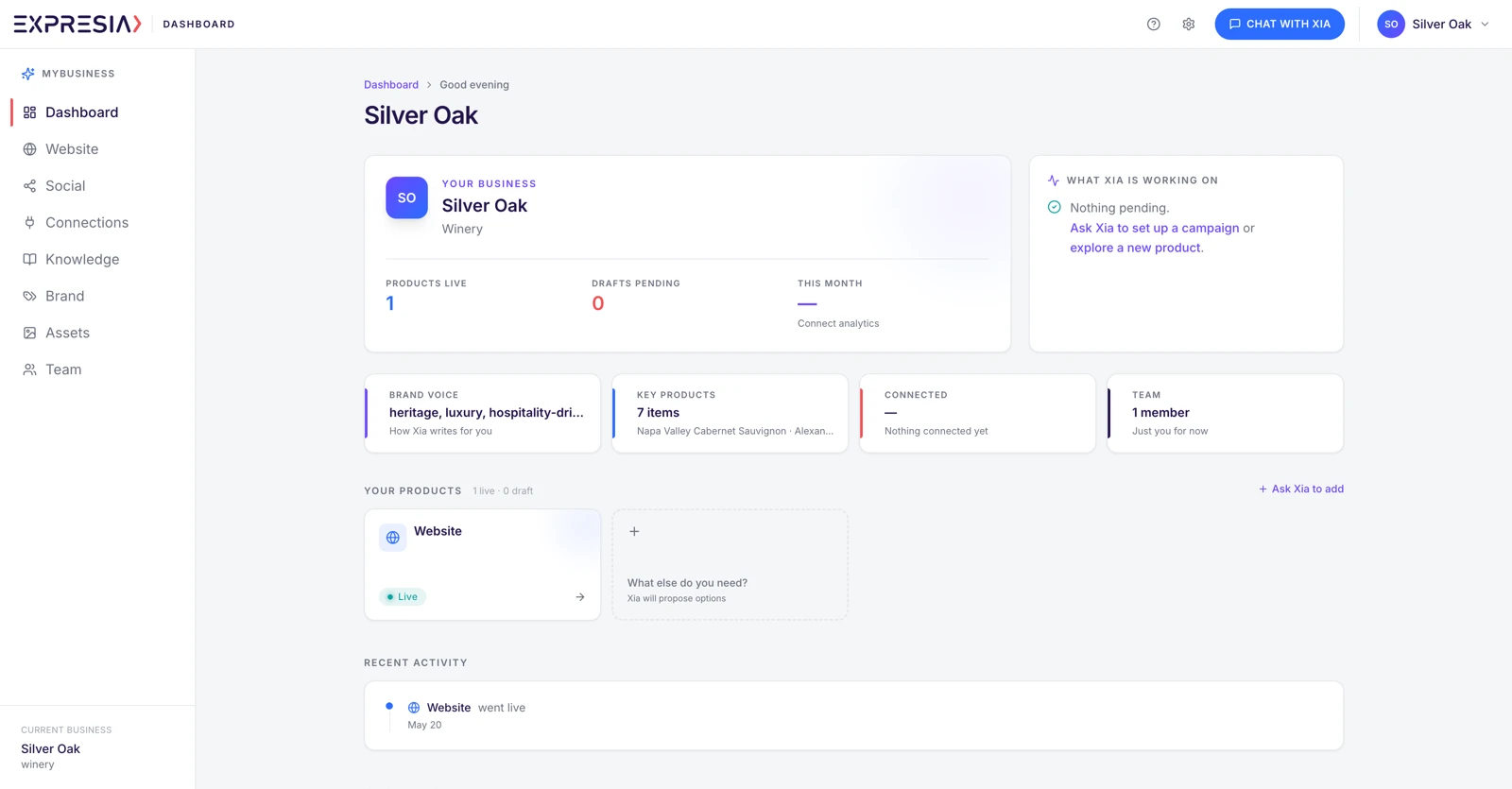Open the Key Products 7 items card
Image resolution: width=1512 pixels, height=789 pixels.
(730, 413)
